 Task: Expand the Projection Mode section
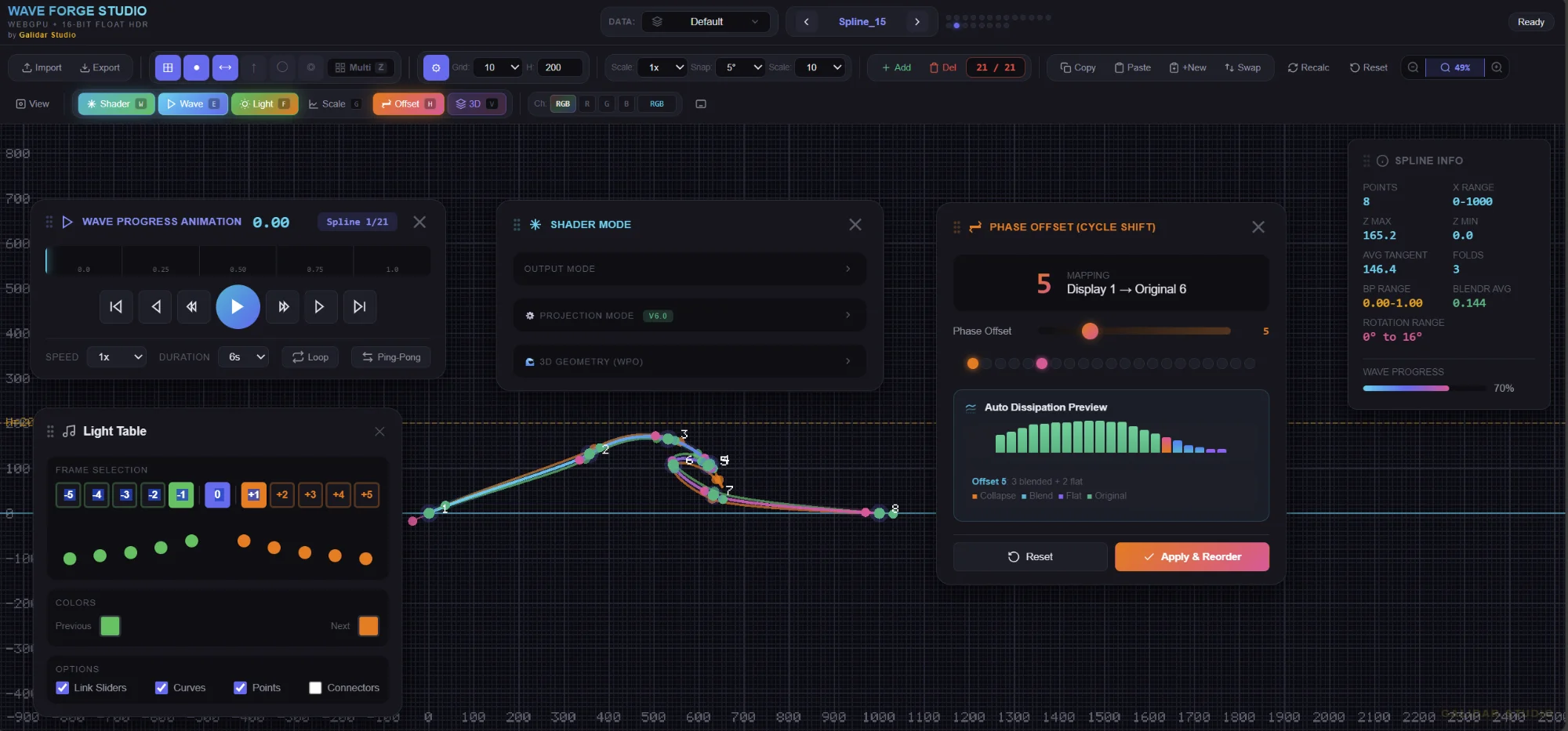coord(688,315)
